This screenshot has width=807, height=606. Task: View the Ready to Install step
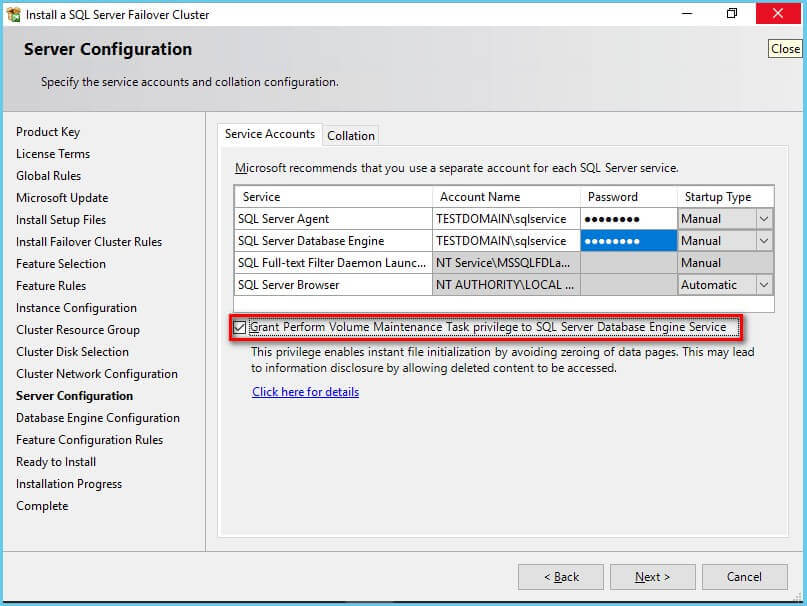[55, 461]
